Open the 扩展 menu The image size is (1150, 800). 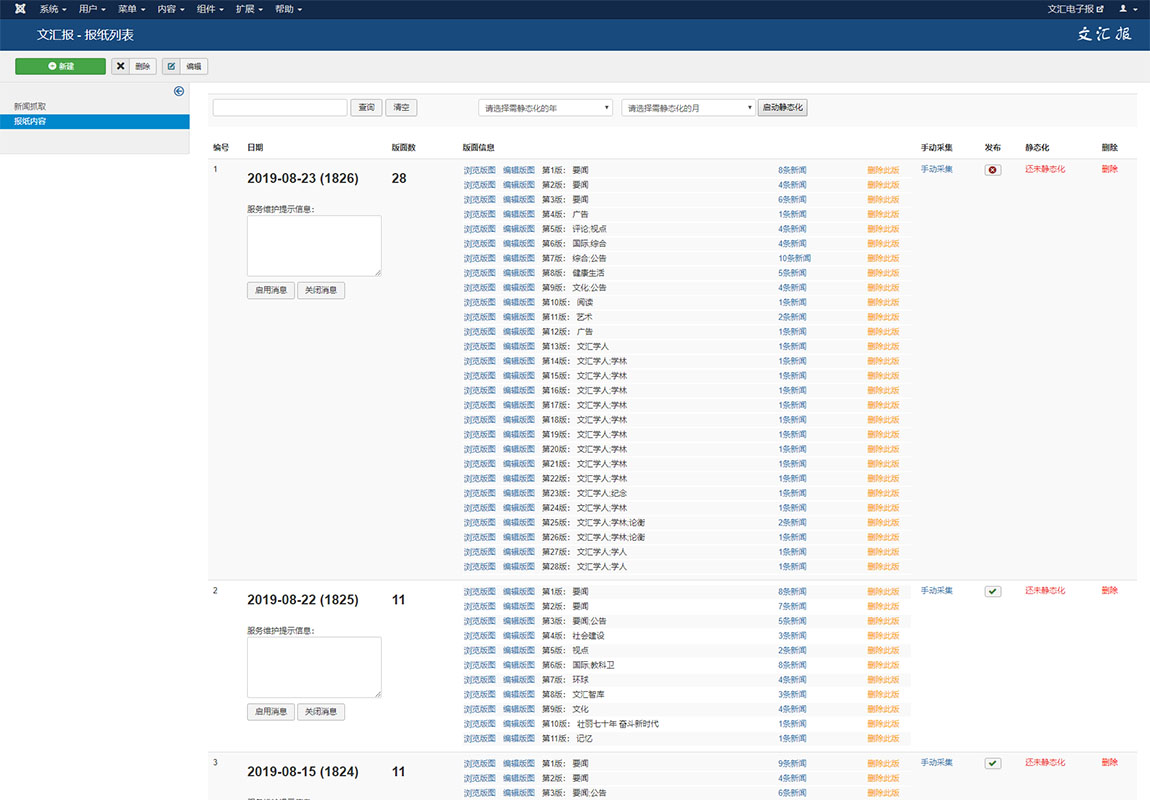[249, 9]
